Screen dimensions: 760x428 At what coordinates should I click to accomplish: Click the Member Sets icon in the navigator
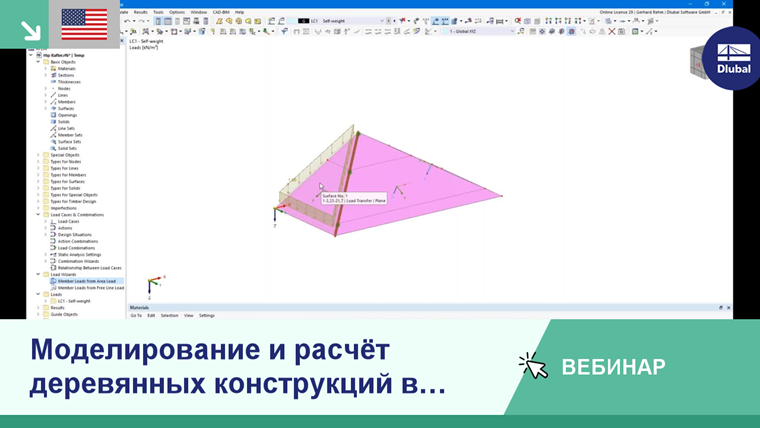(x=53, y=135)
